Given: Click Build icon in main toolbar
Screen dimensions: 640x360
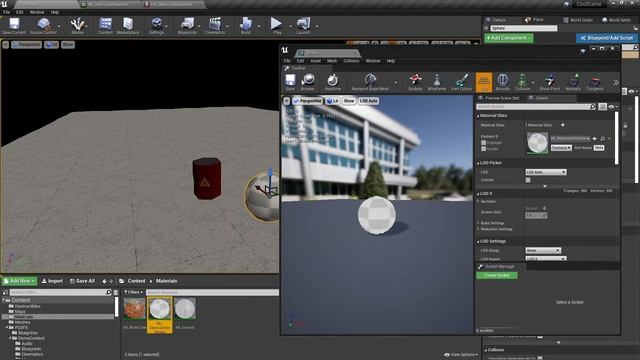Looking at the screenshot, I should 246,26.
